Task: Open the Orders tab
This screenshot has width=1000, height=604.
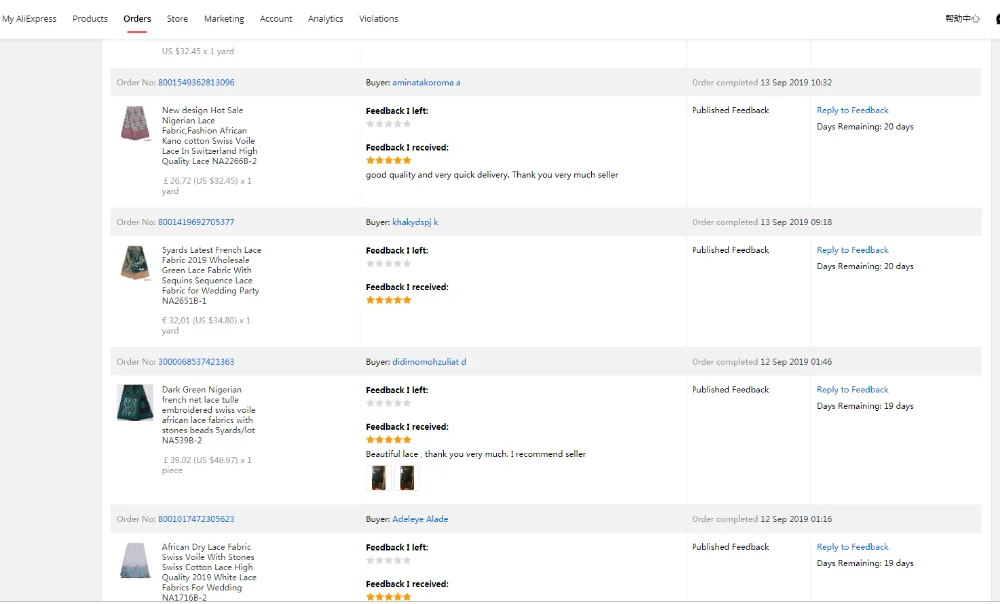Action: point(137,19)
